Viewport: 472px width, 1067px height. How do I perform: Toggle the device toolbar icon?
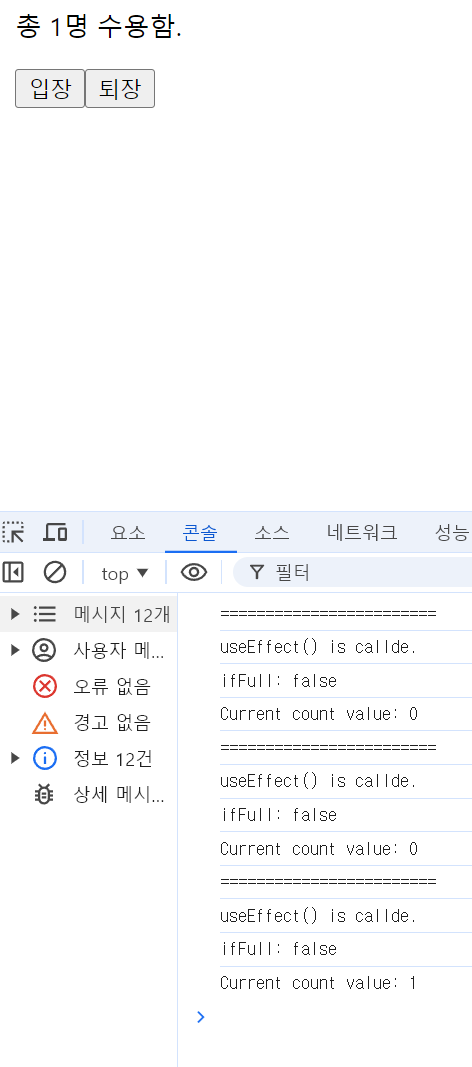55,532
